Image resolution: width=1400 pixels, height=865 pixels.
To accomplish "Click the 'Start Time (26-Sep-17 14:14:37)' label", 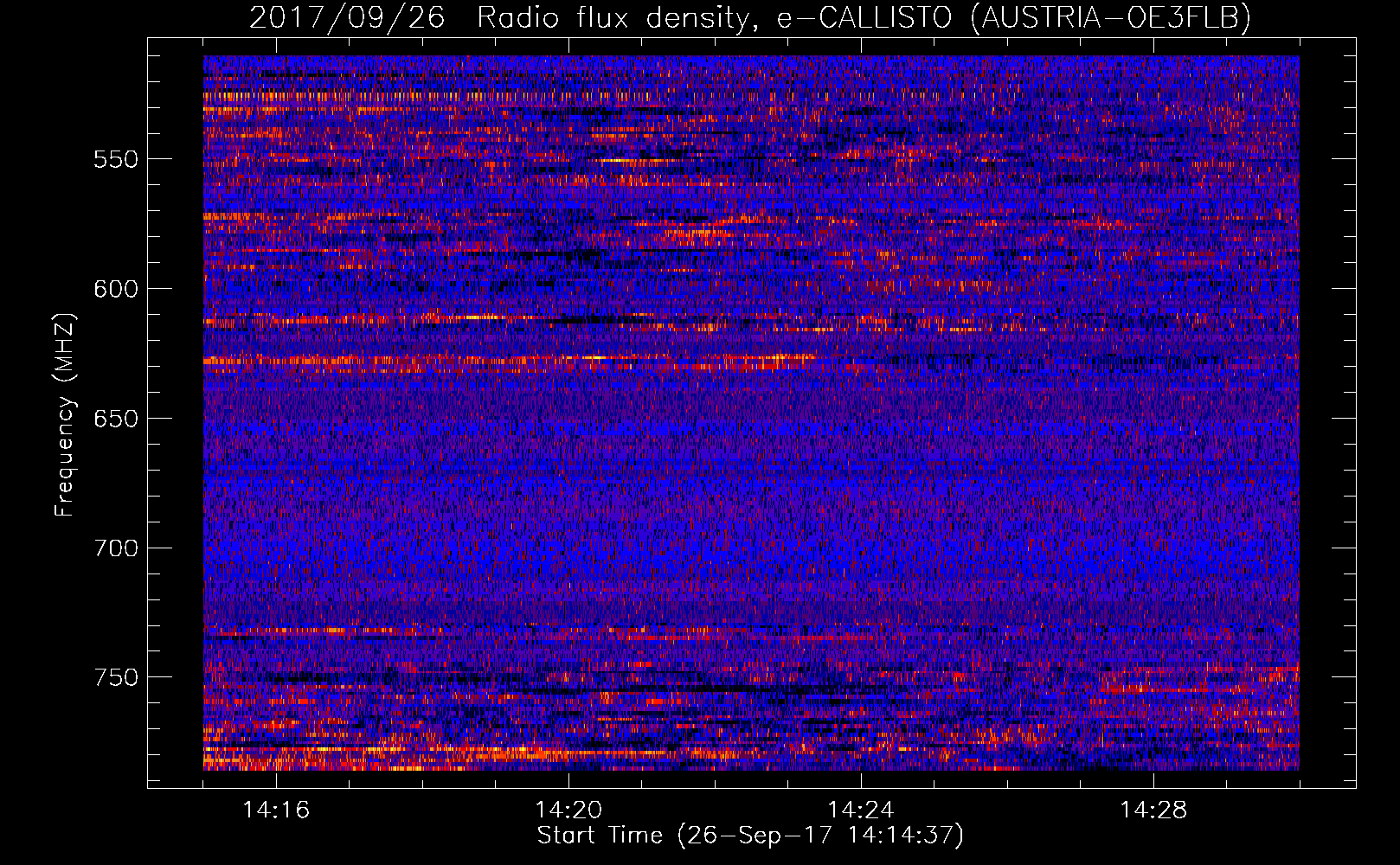I will point(750,836).
